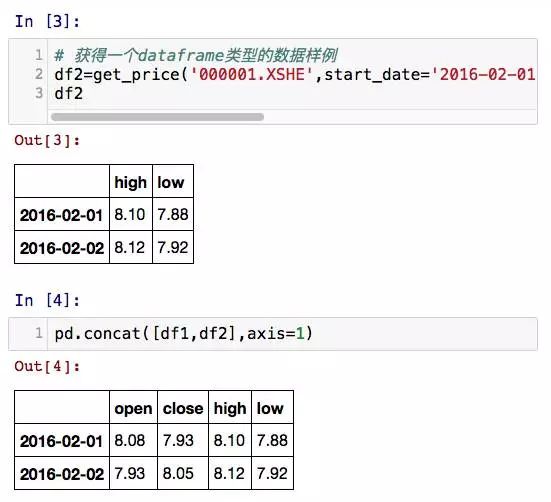The height and width of the screenshot is (502, 551).
Task: Click the 7.88 cell in Out[4] table
Action: pos(273,441)
